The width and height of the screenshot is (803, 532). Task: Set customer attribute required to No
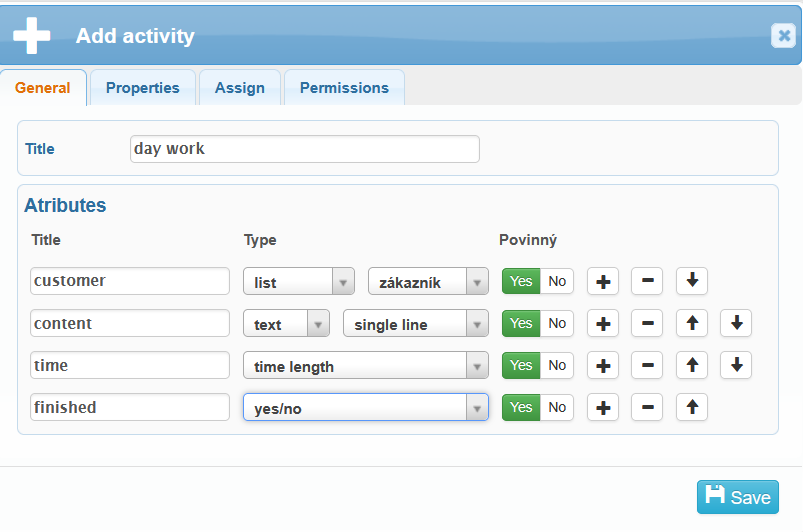pos(557,282)
